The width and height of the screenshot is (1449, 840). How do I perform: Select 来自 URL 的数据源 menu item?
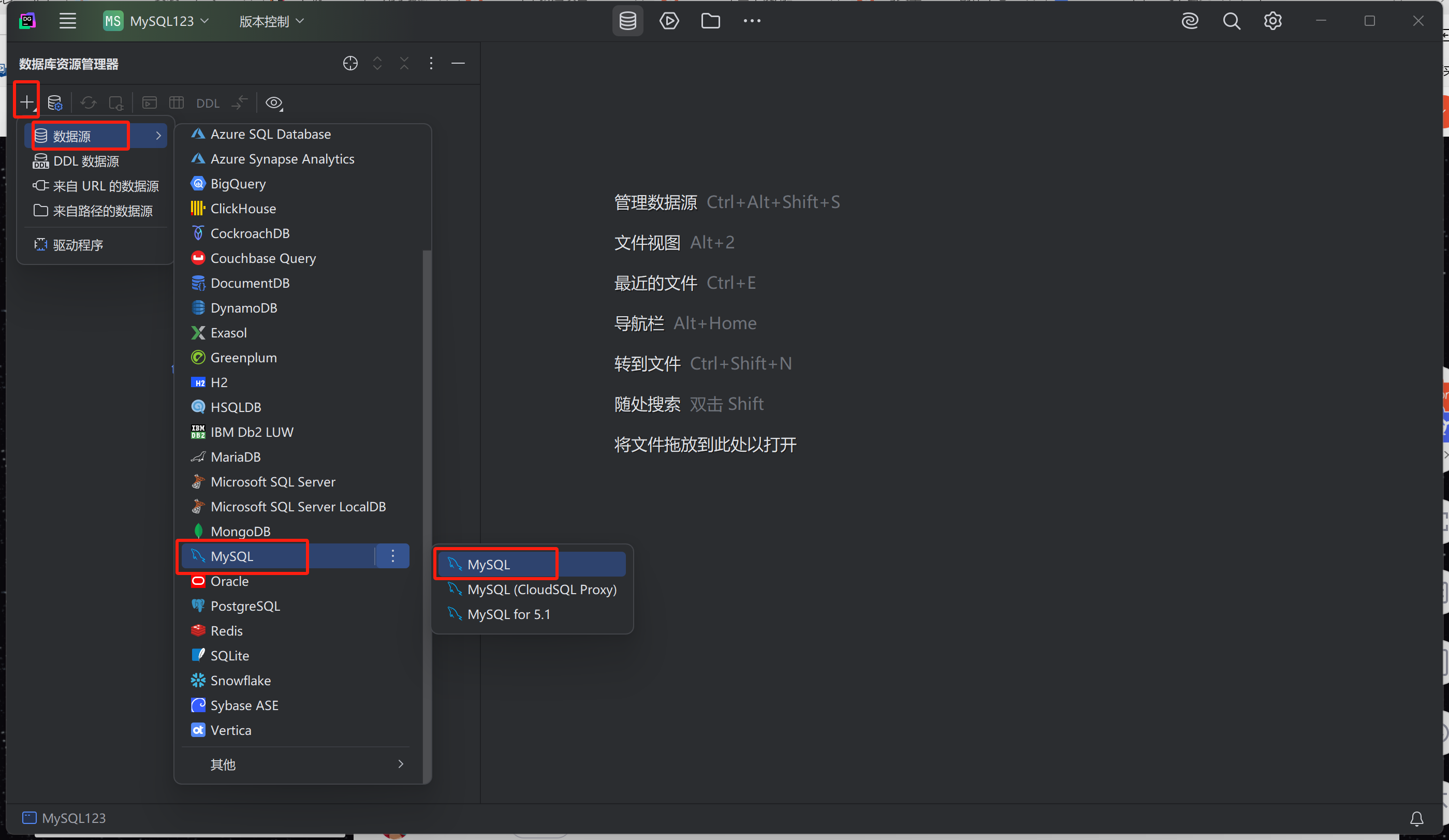coord(96,186)
